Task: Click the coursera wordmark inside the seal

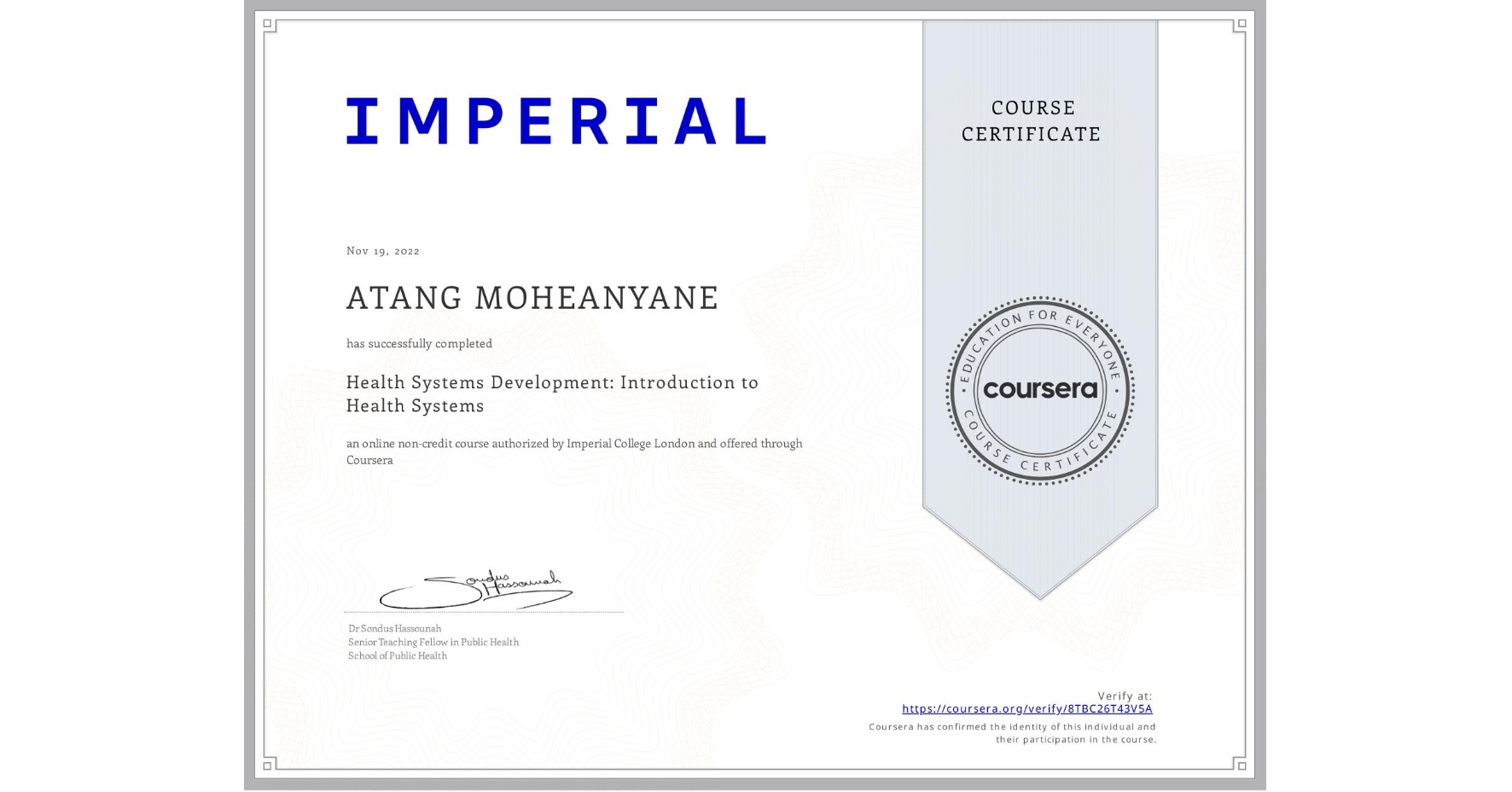Action: coord(1040,390)
